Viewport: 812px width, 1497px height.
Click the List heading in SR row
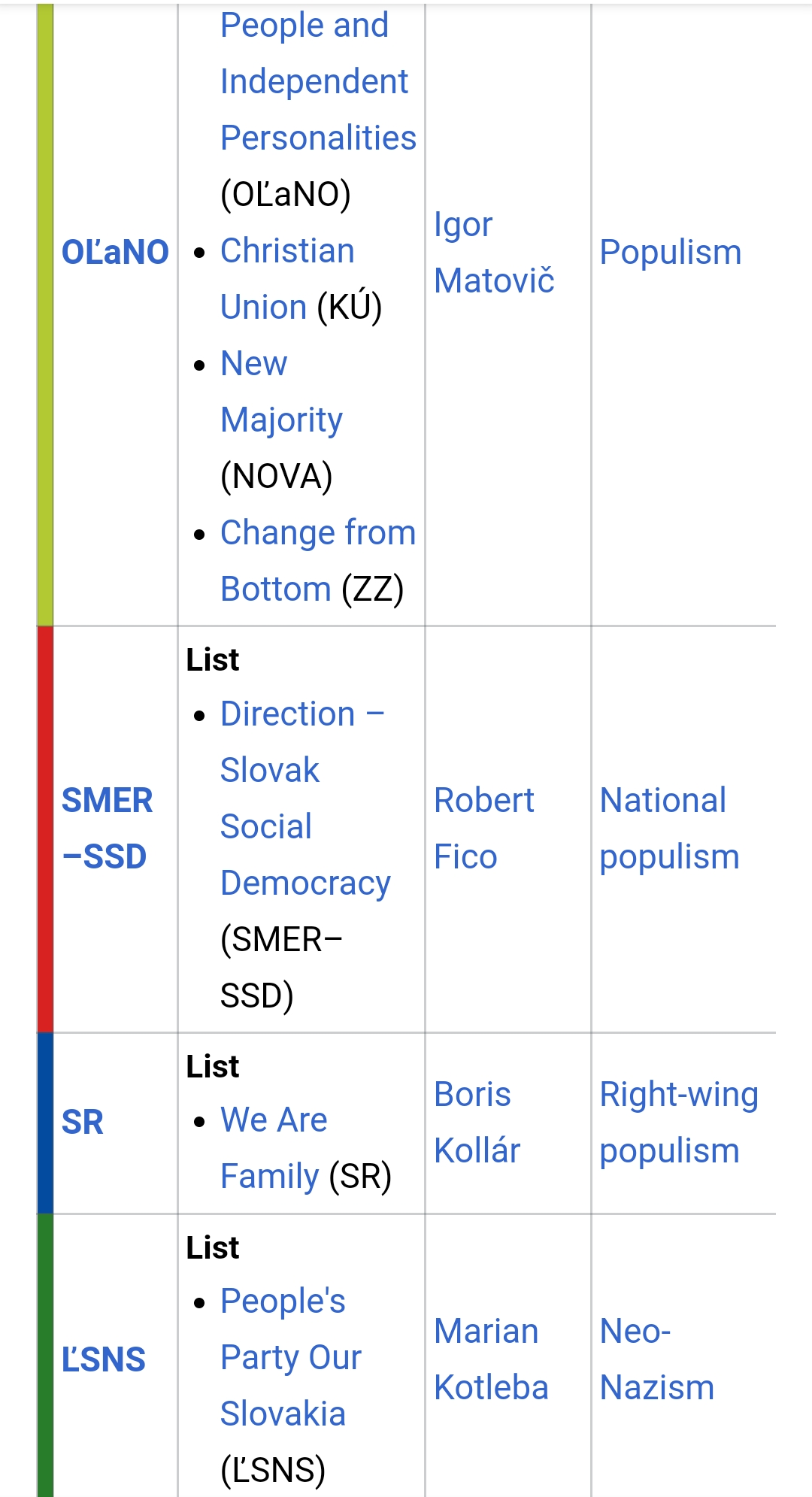[x=213, y=1066]
